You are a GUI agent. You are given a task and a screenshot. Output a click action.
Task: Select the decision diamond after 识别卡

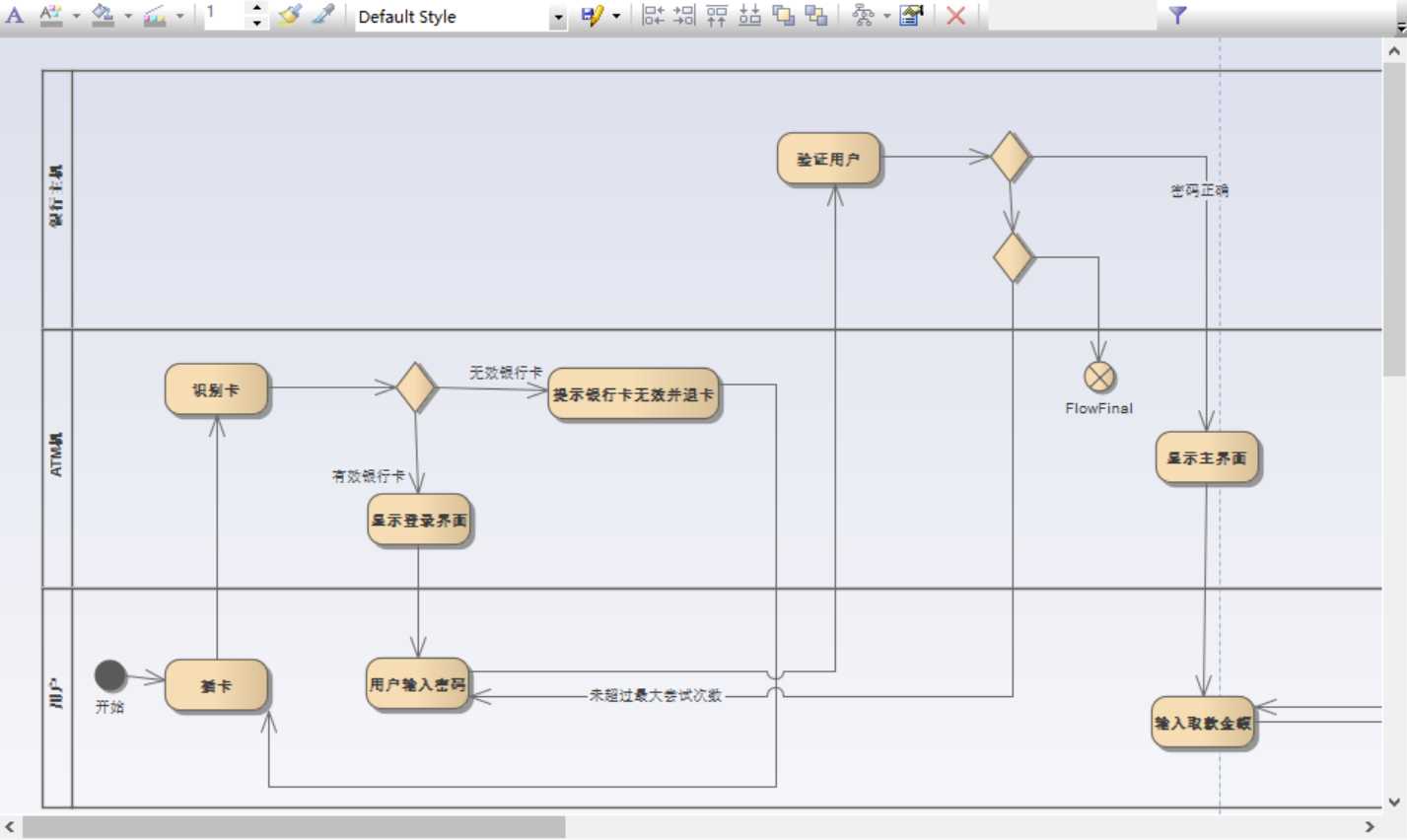(x=416, y=387)
